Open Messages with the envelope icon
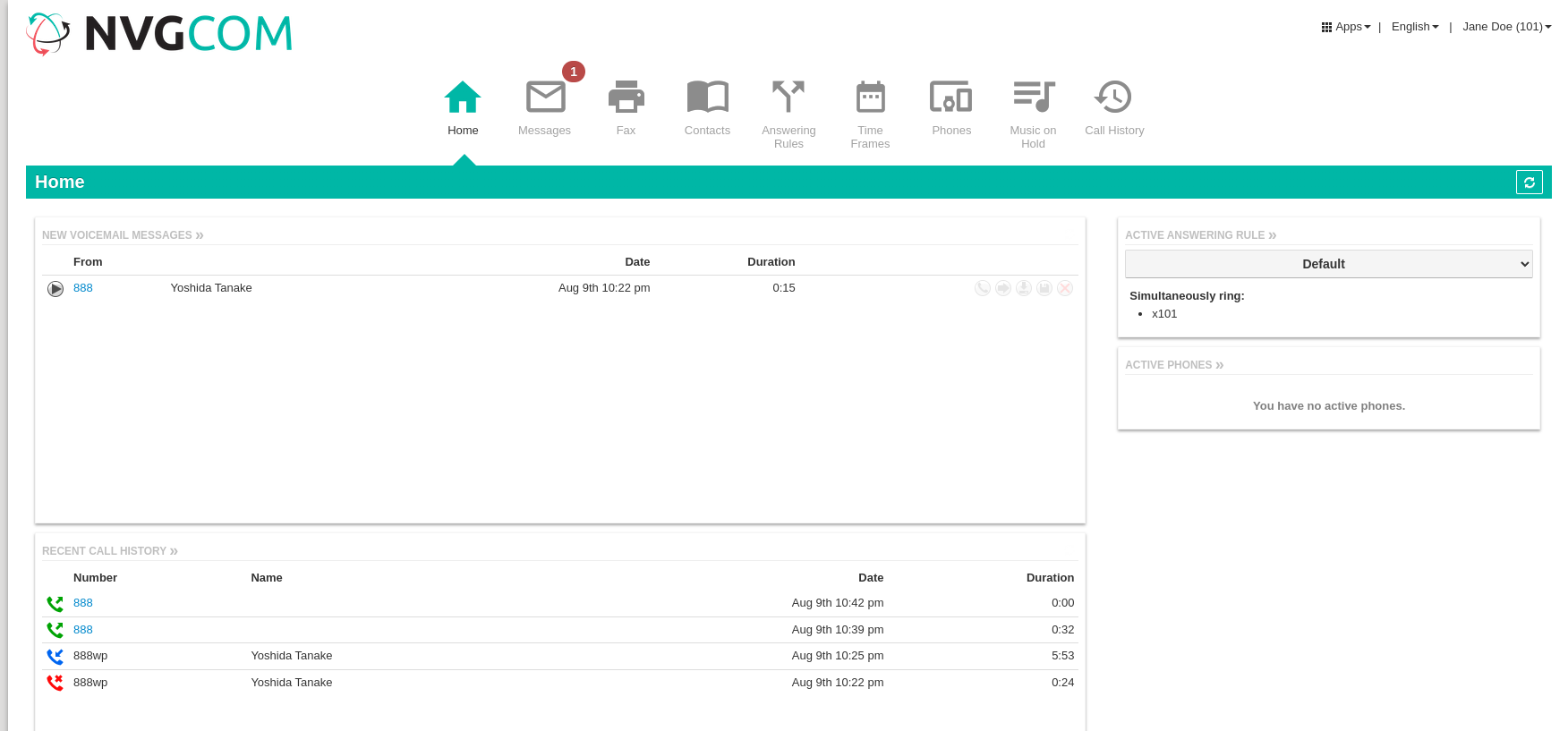 (x=545, y=98)
